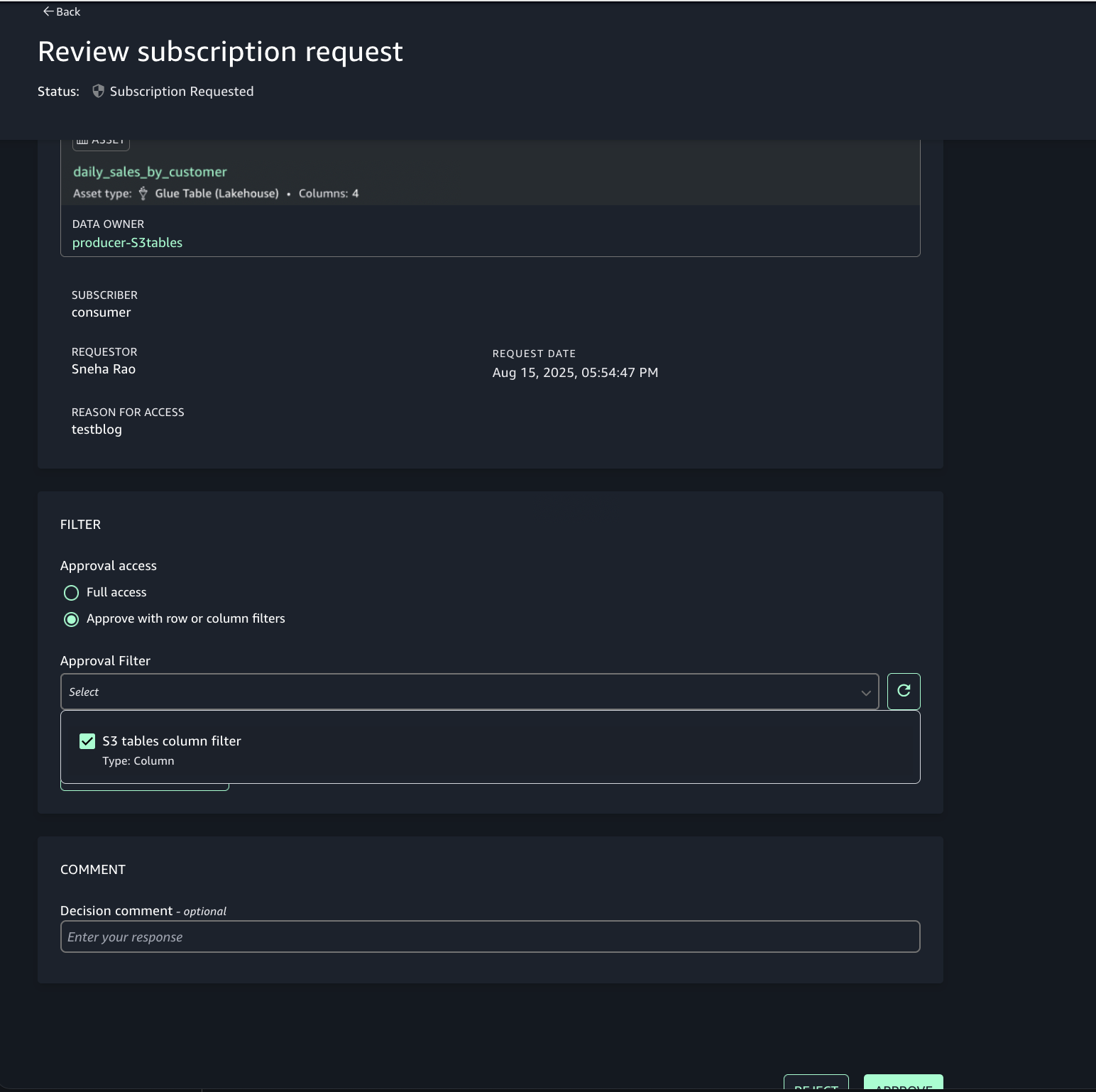Screen dimensions: 1096x1092
Task: Refresh the Approval Filter list
Action: (903, 691)
